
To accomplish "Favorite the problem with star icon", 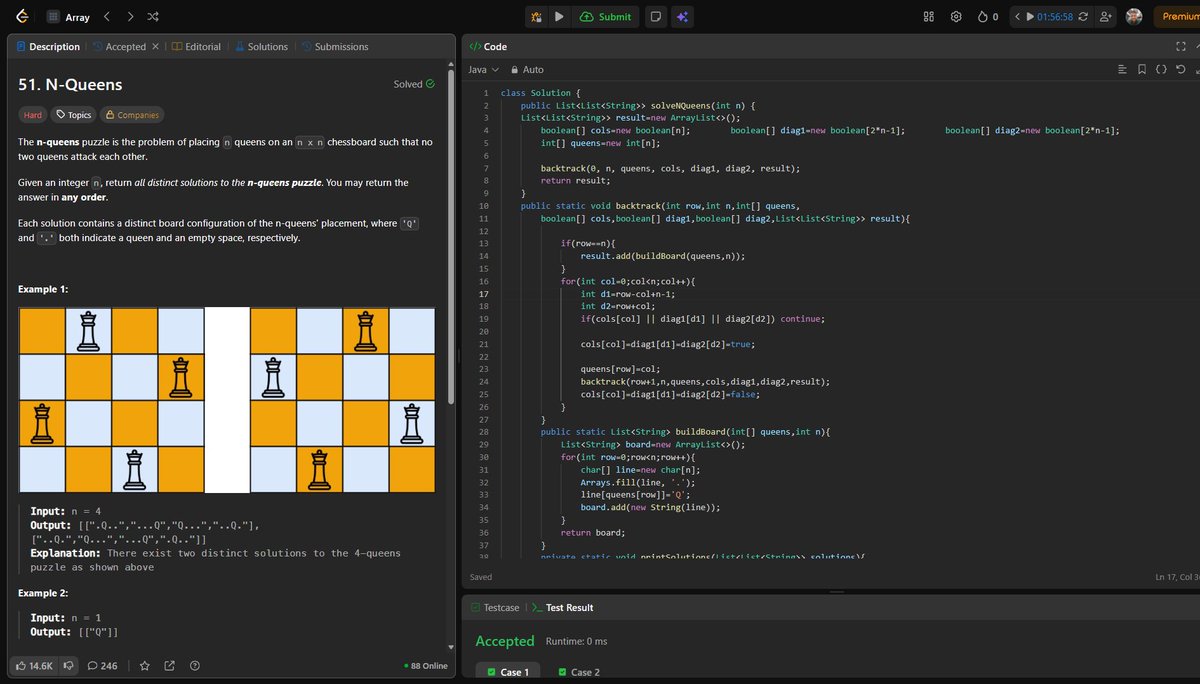I will [144, 665].
